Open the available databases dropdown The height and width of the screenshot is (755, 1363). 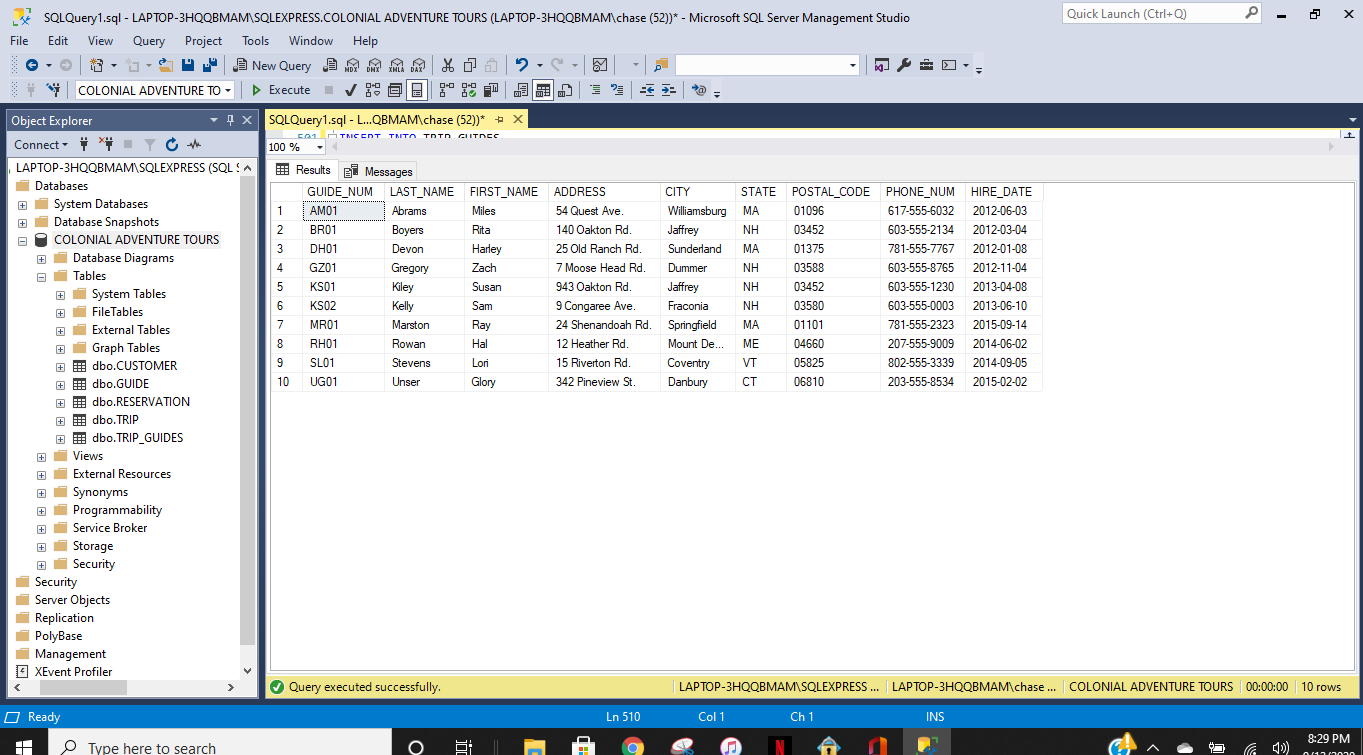[227, 89]
